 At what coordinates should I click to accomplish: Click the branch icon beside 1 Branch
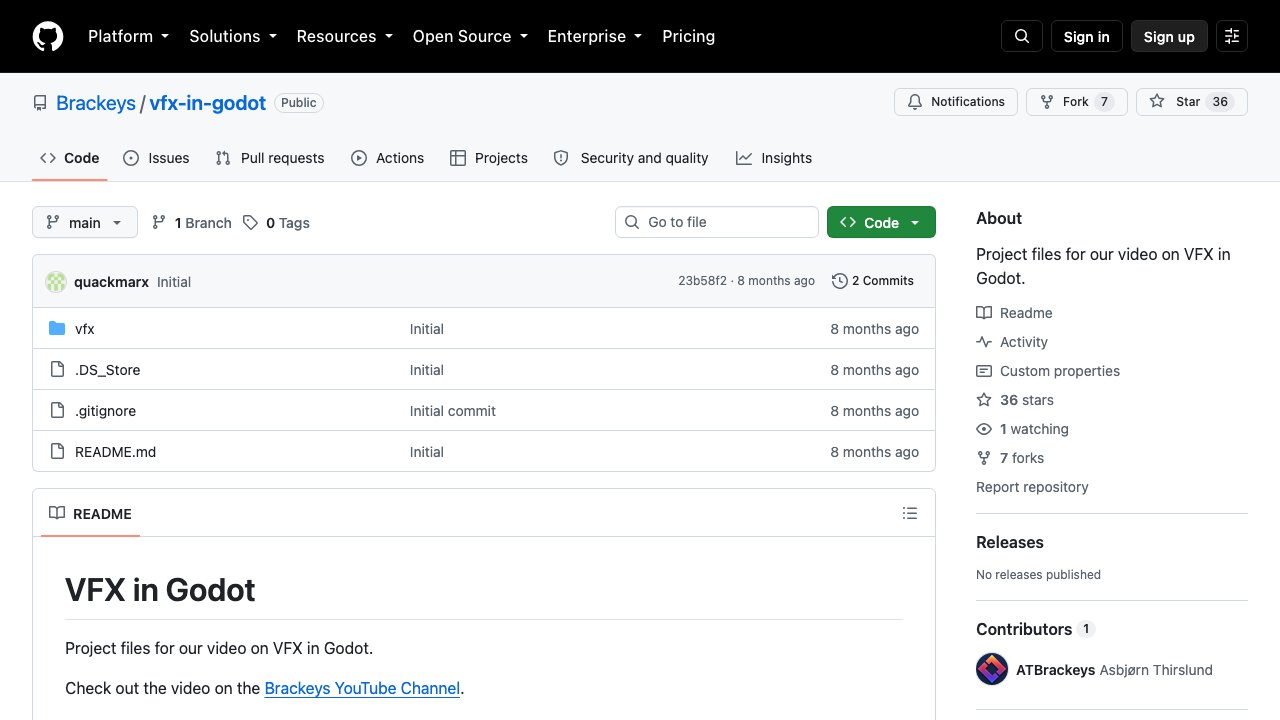tap(159, 223)
